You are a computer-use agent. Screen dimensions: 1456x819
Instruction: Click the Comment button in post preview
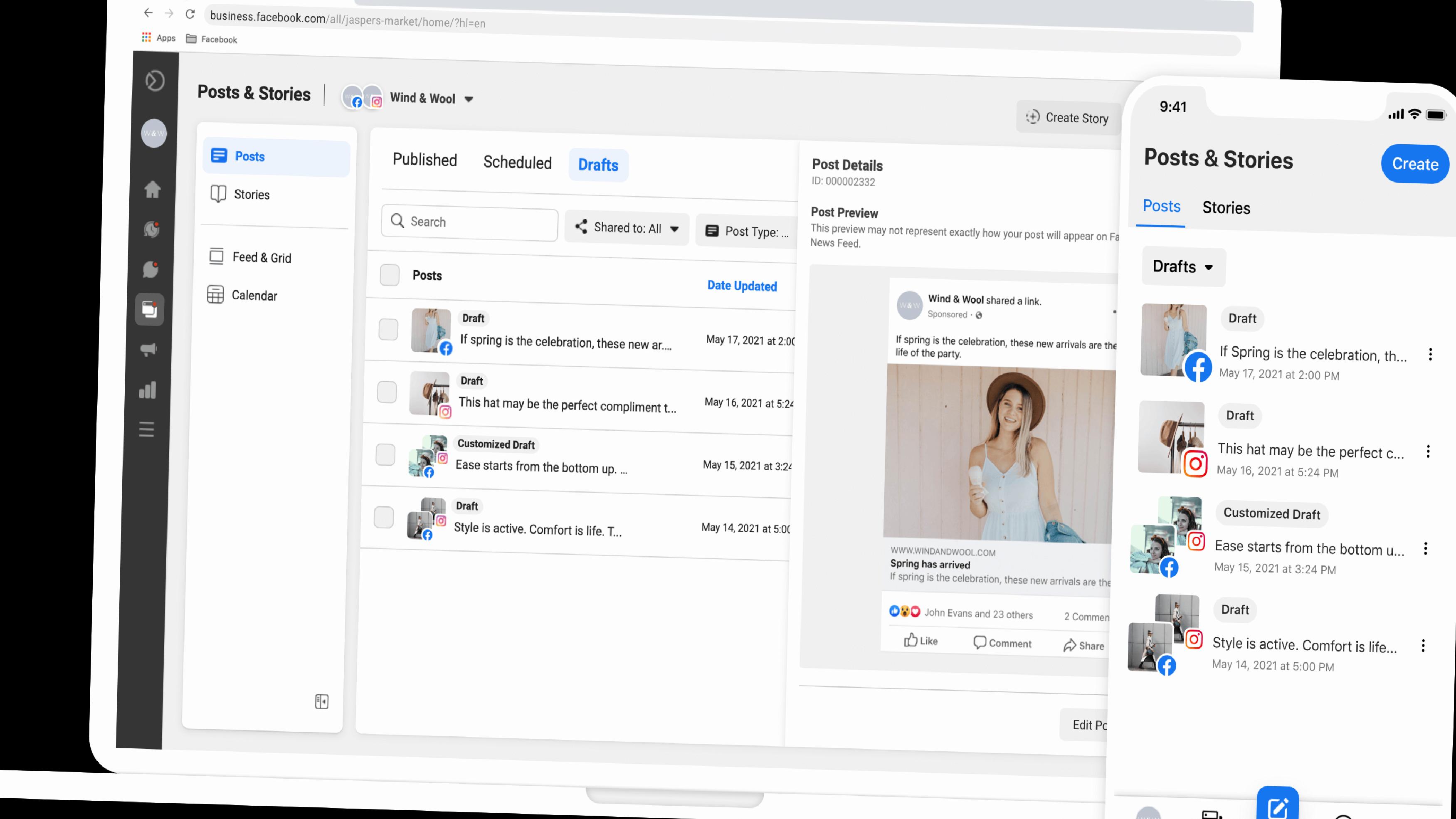1002,643
